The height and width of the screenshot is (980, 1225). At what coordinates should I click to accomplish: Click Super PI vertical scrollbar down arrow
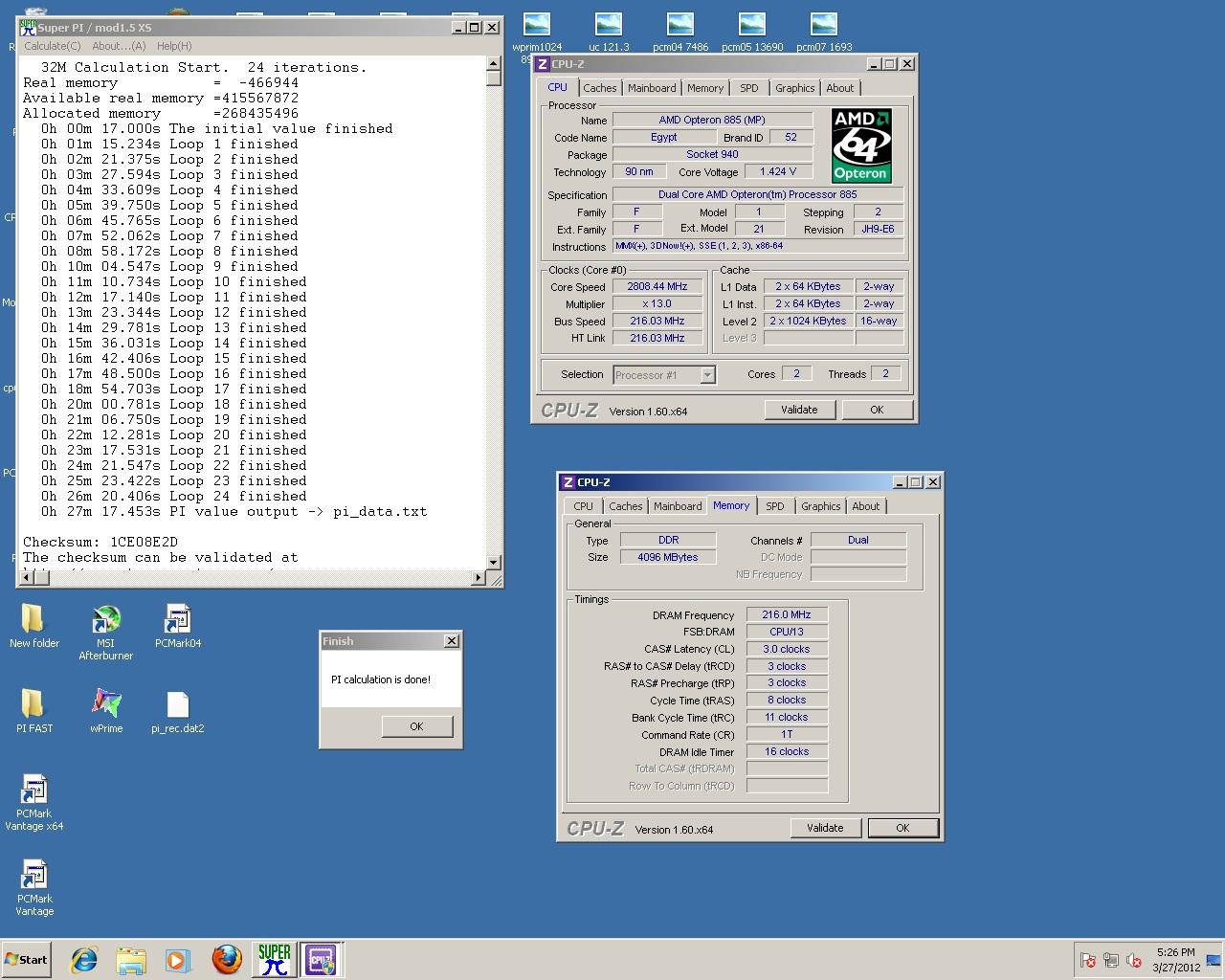tap(494, 563)
